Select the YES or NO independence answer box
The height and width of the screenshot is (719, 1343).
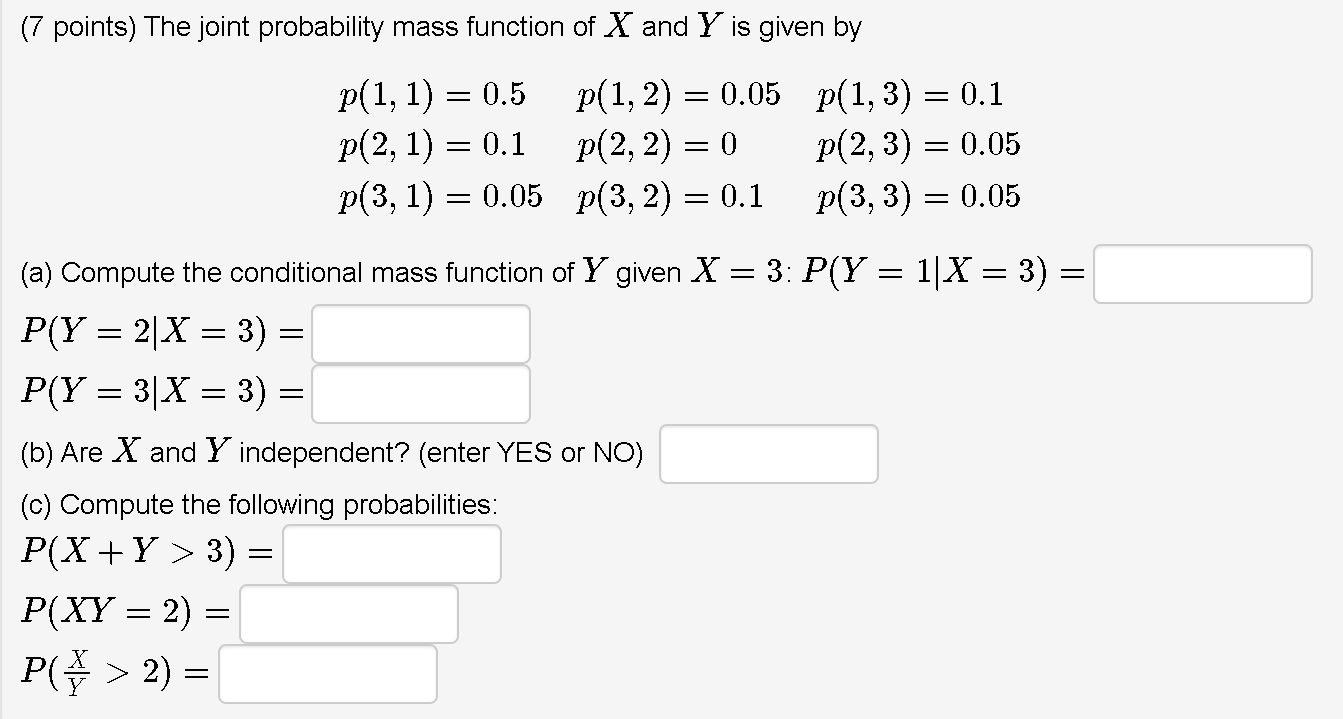(768, 453)
